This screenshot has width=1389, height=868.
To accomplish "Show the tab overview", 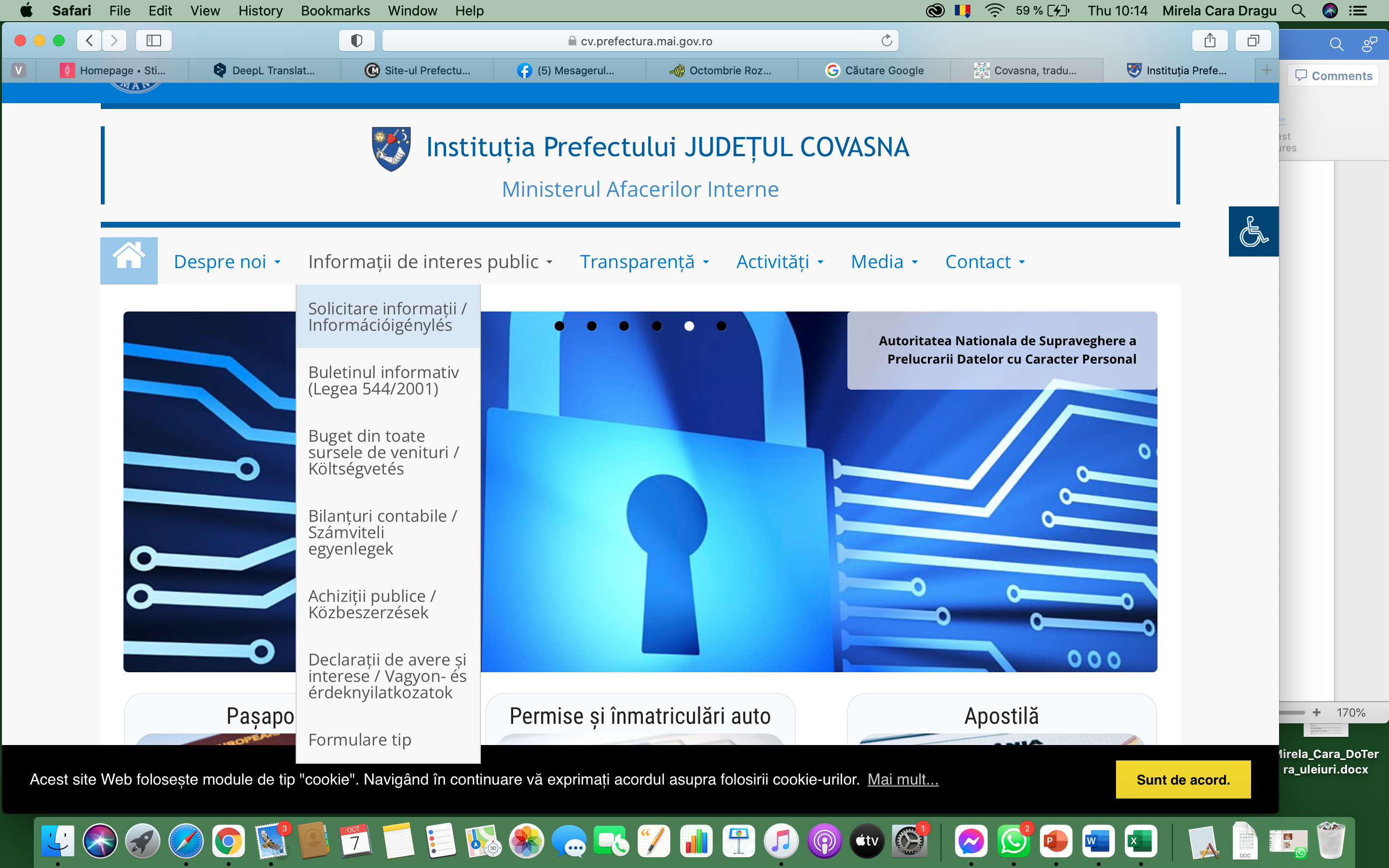I will coord(1253,40).
